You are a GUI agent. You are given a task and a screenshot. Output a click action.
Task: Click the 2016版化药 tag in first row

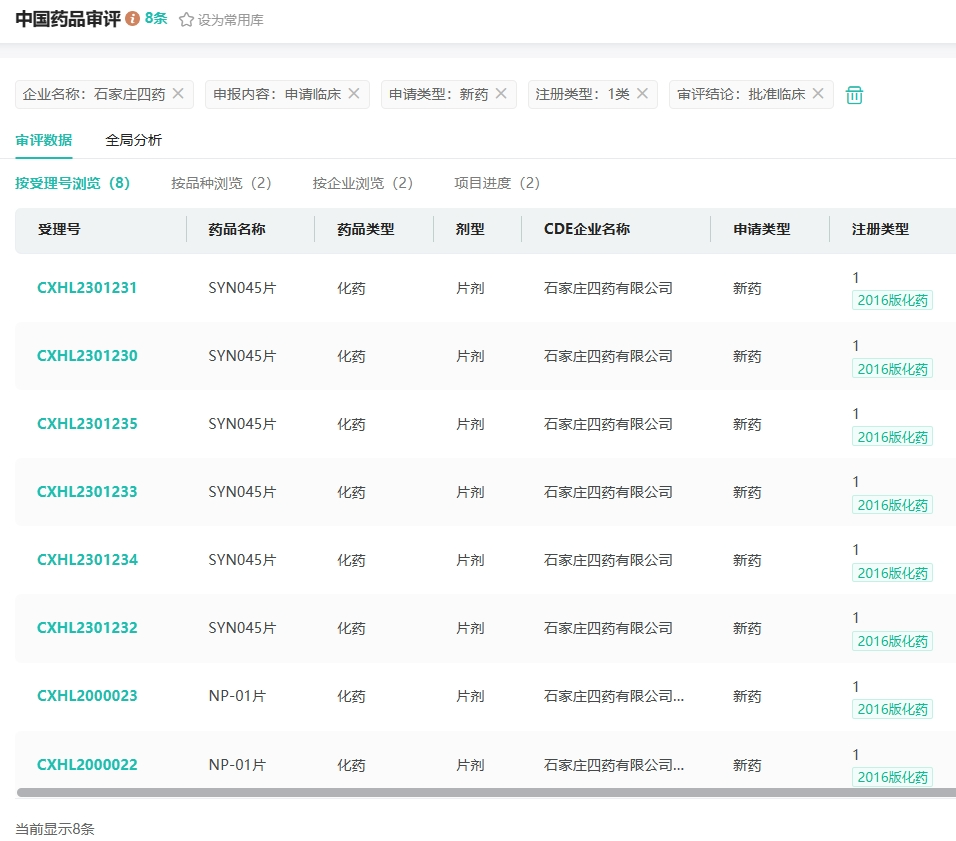(892, 300)
